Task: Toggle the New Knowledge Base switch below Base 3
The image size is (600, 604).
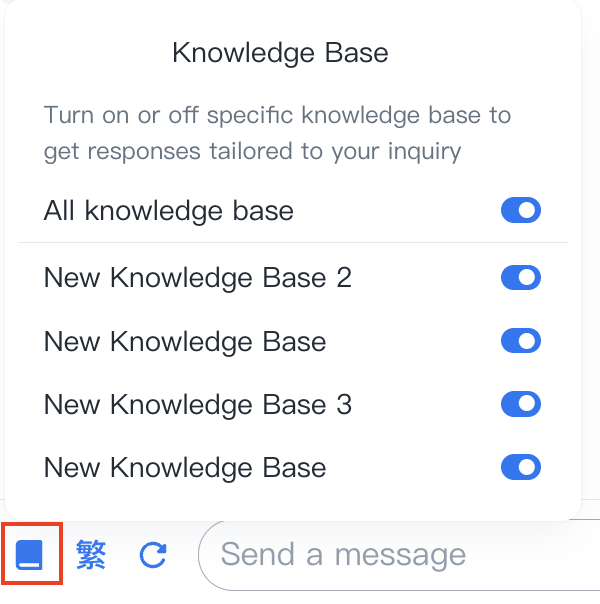Action: [x=520, y=467]
